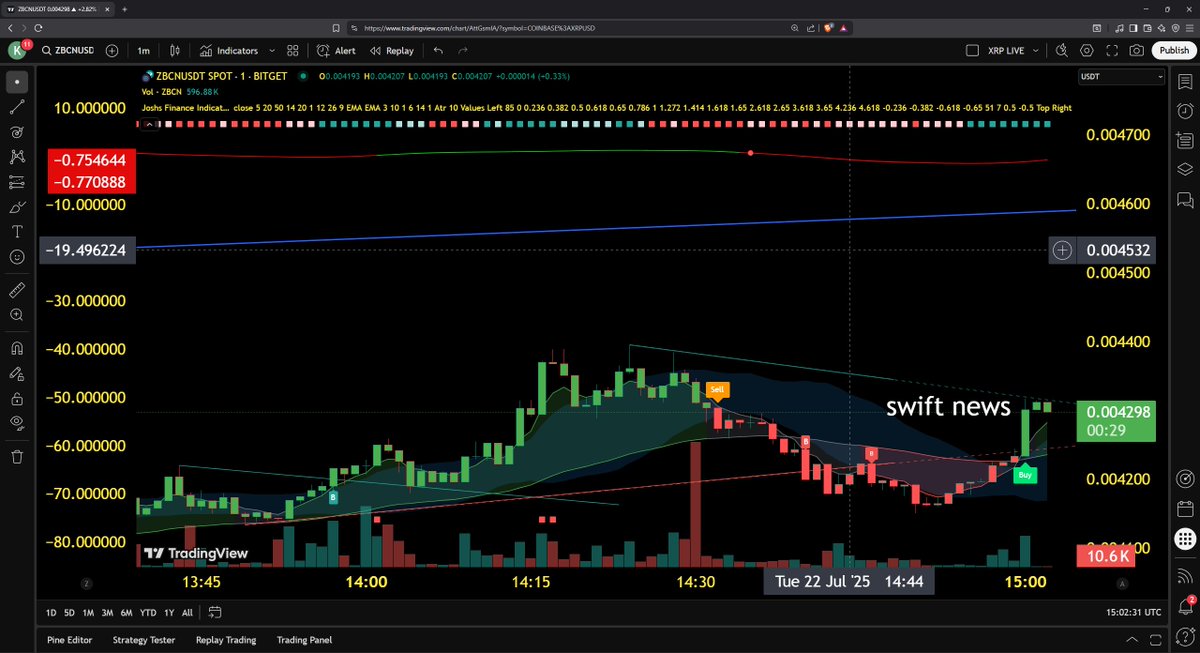This screenshot has height=653, width=1200.
Task: Click the compare or add symbol plus icon
Action: pos(111,50)
